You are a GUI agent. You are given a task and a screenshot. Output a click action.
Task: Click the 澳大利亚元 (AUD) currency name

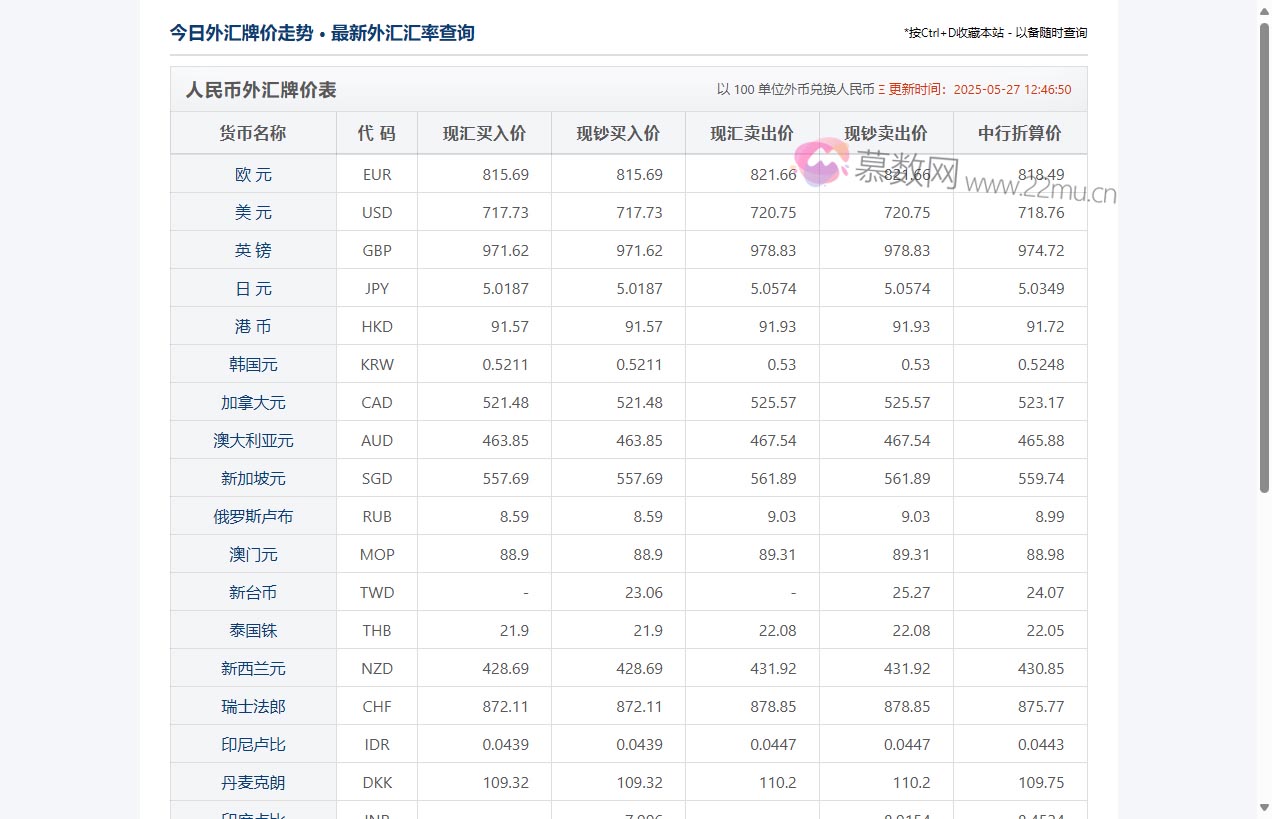tap(253, 439)
